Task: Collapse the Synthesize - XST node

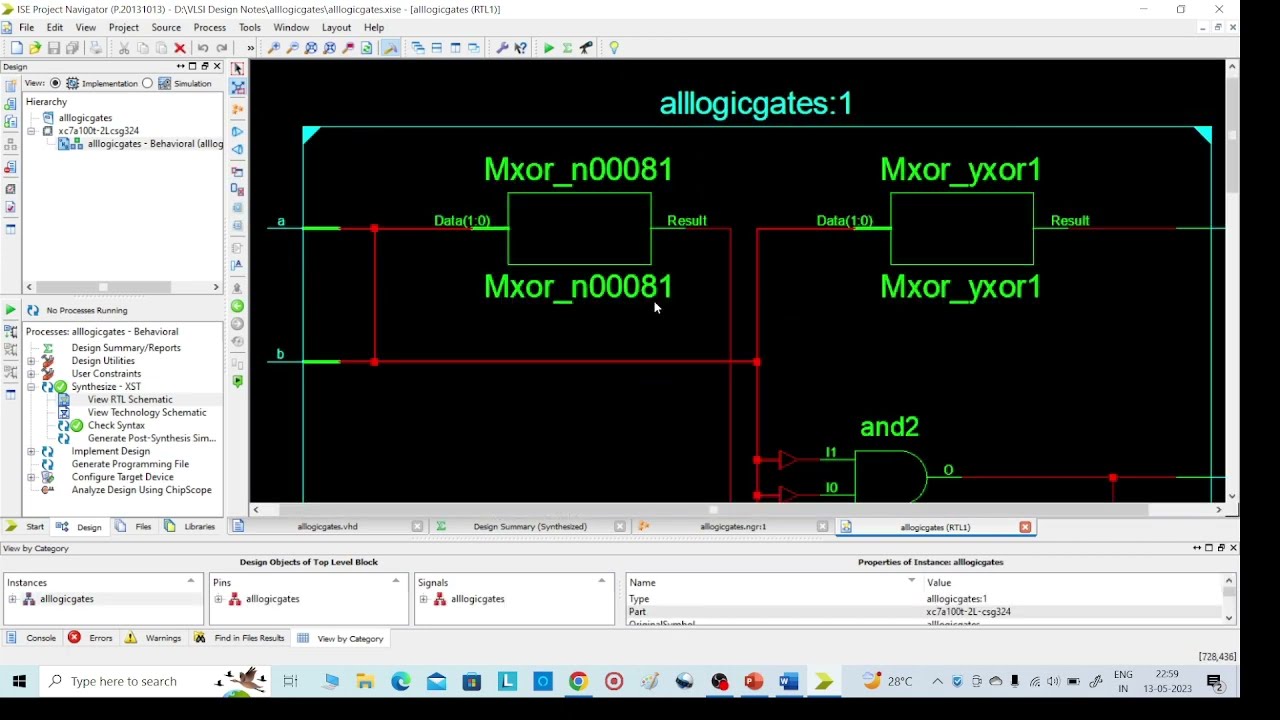Action: pos(31,387)
